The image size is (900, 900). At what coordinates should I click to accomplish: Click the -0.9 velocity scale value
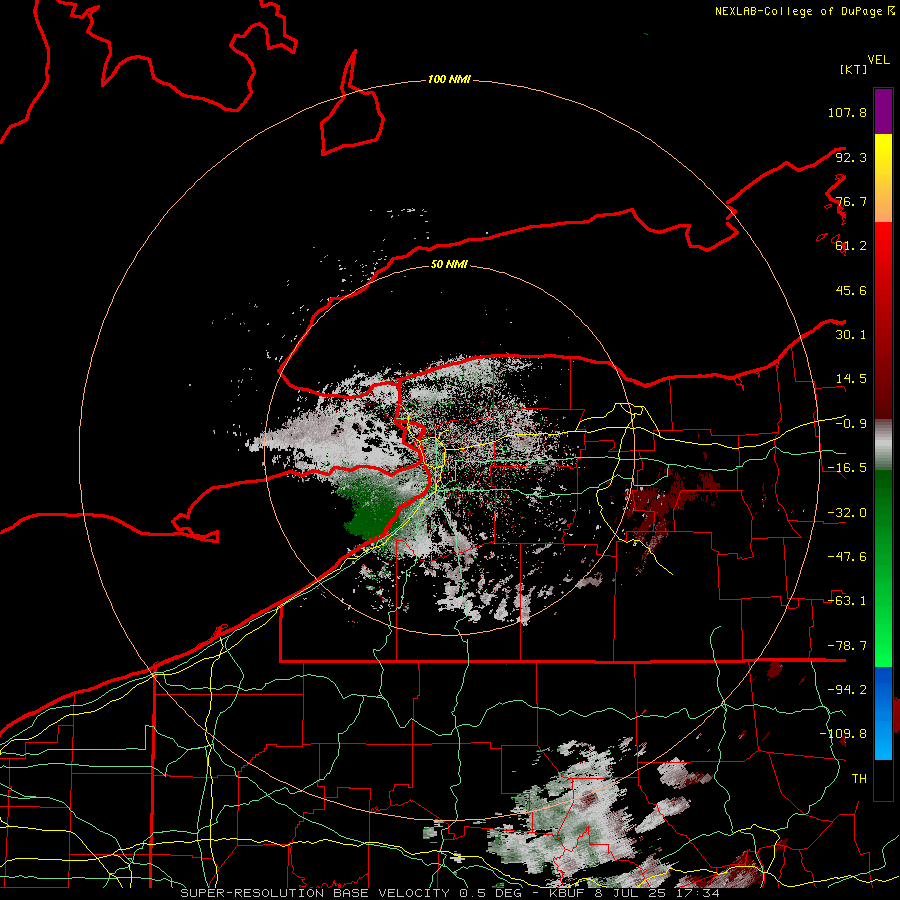pyautogui.click(x=851, y=424)
